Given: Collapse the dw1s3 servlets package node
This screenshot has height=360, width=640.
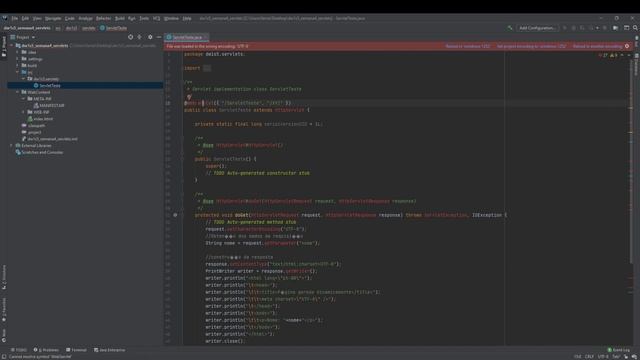Looking at the screenshot, I should pos(23,79).
